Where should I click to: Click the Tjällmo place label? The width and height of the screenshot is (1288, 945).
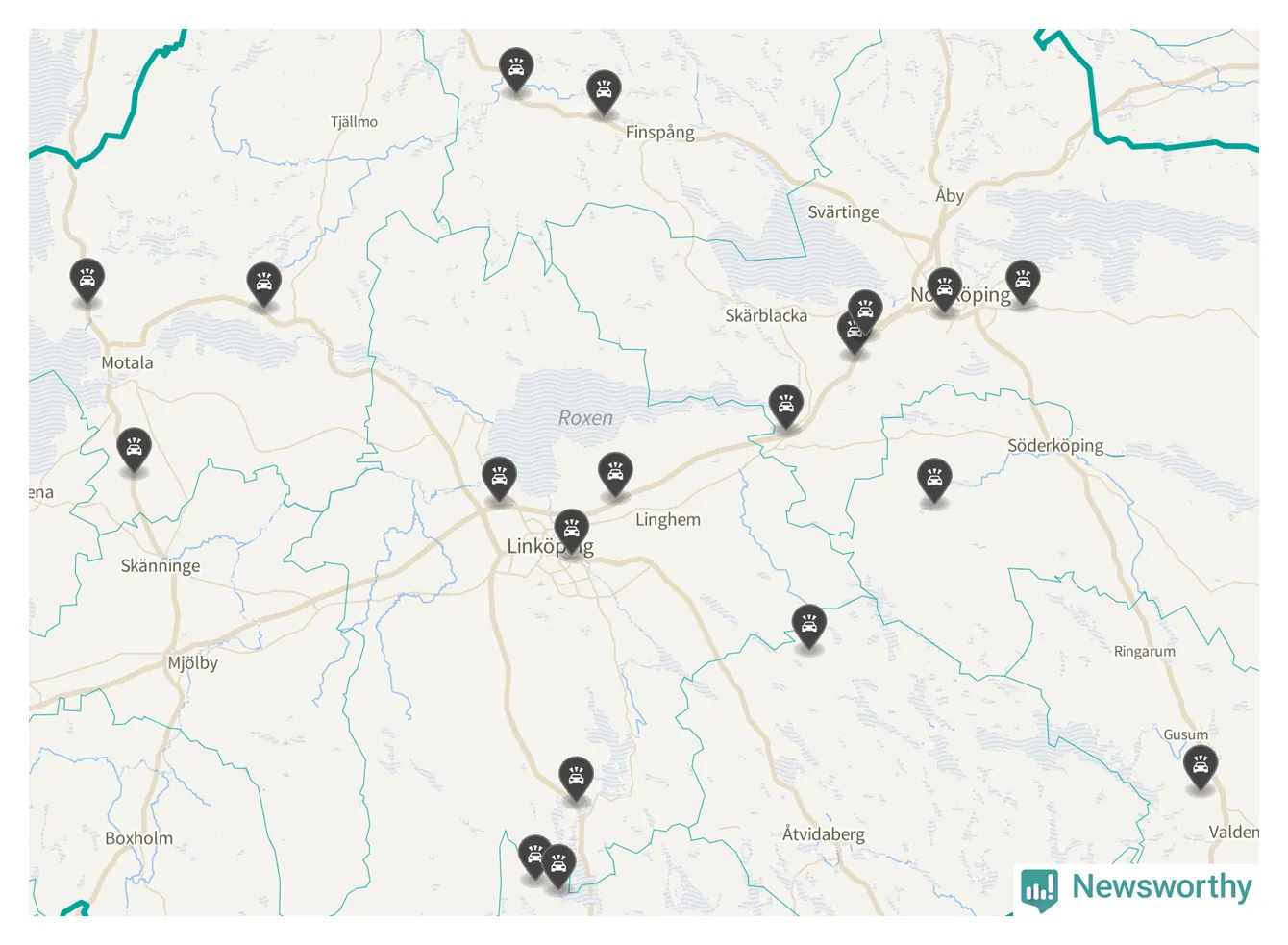[355, 122]
